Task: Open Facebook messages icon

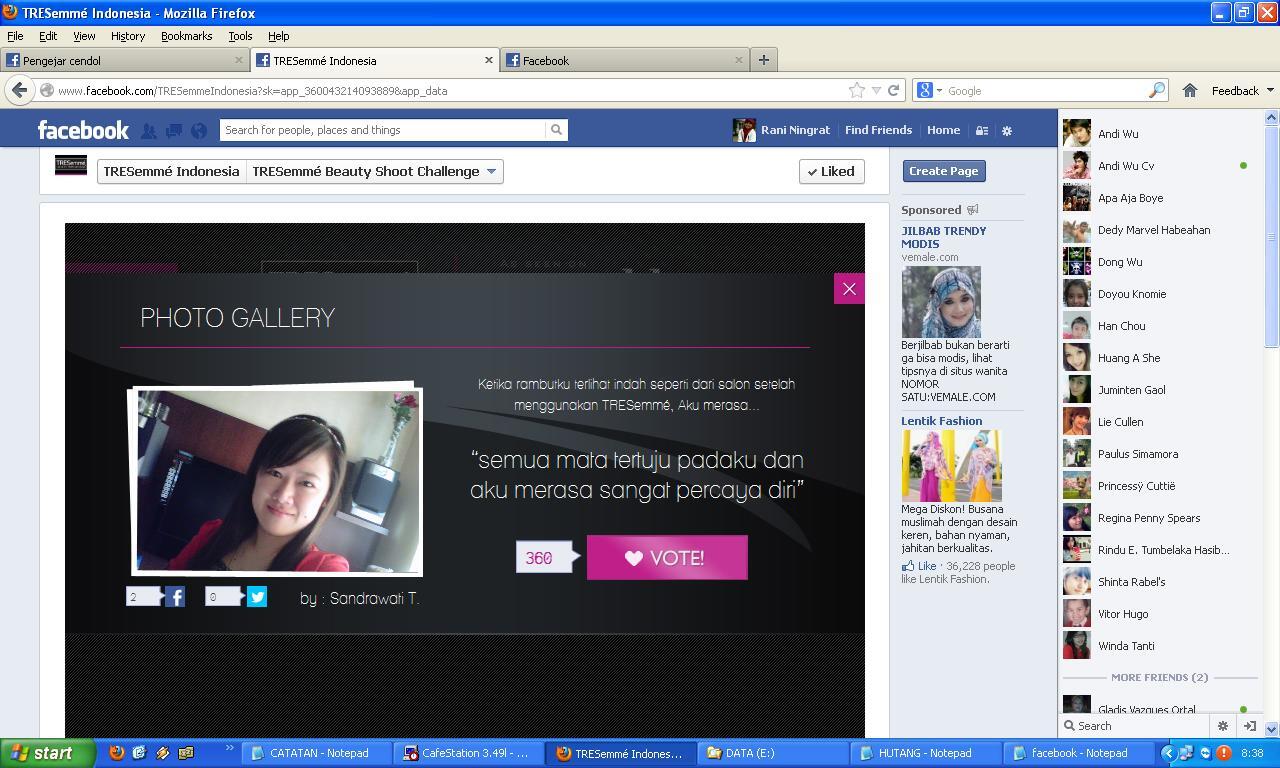Action: (x=173, y=130)
